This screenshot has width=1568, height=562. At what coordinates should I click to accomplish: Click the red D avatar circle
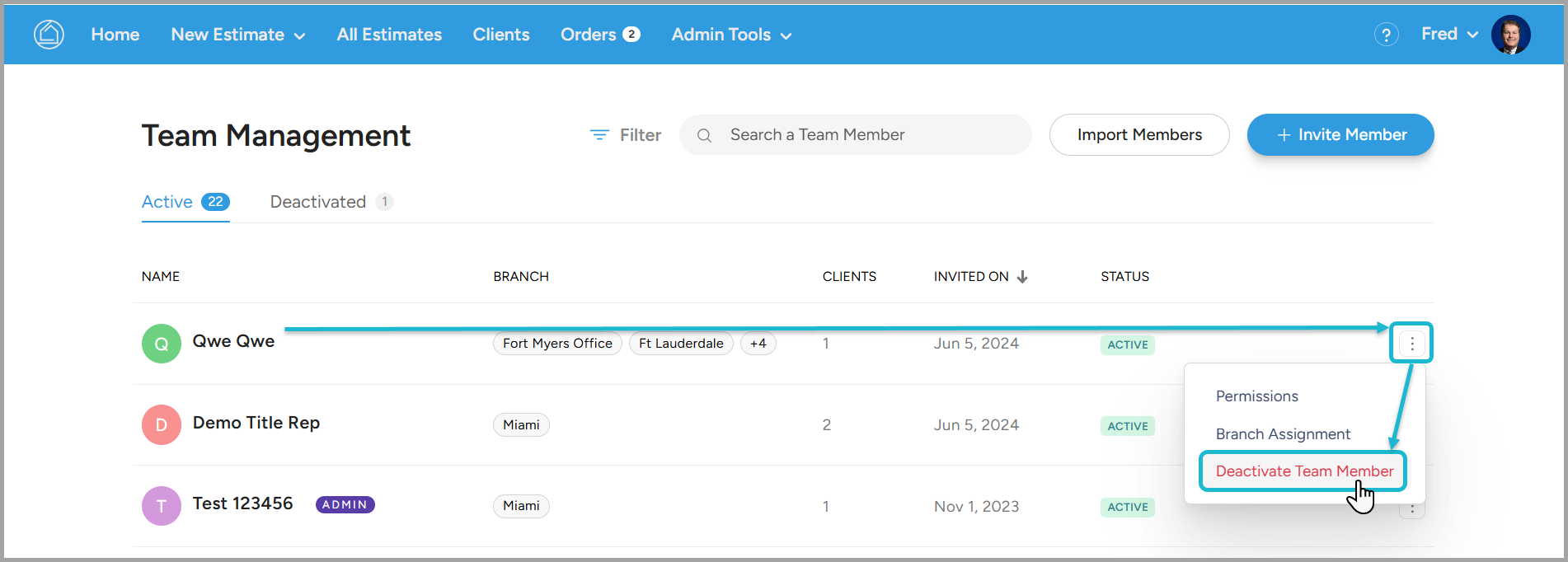coord(162,424)
